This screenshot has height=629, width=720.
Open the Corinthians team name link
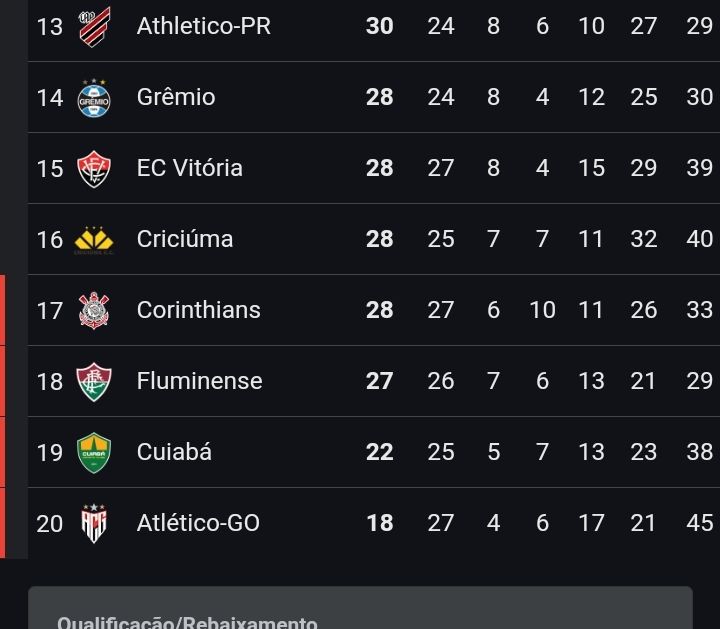coord(198,310)
